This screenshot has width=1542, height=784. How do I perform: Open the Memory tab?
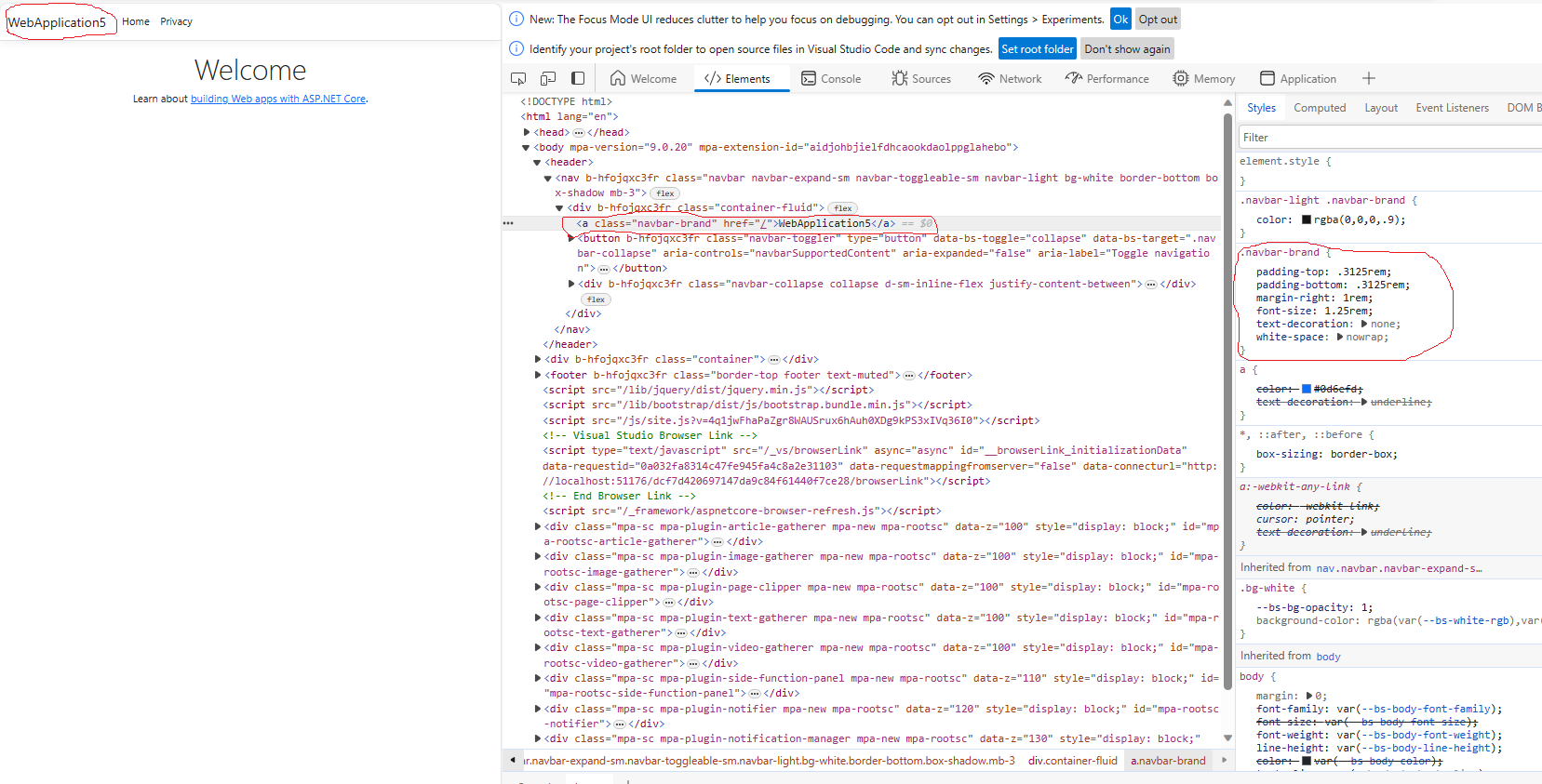click(1203, 79)
